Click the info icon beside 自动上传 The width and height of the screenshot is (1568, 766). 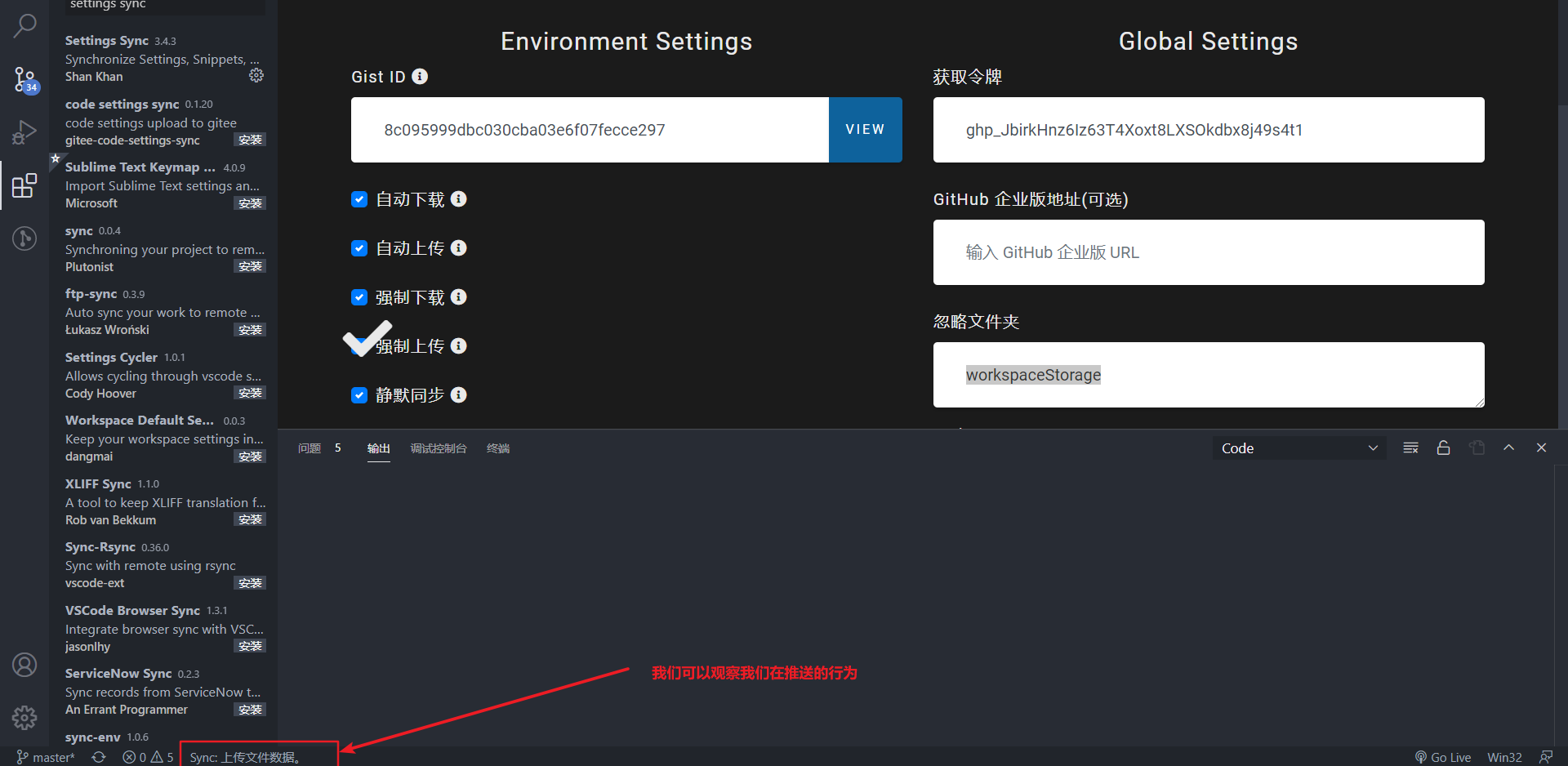point(459,247)
